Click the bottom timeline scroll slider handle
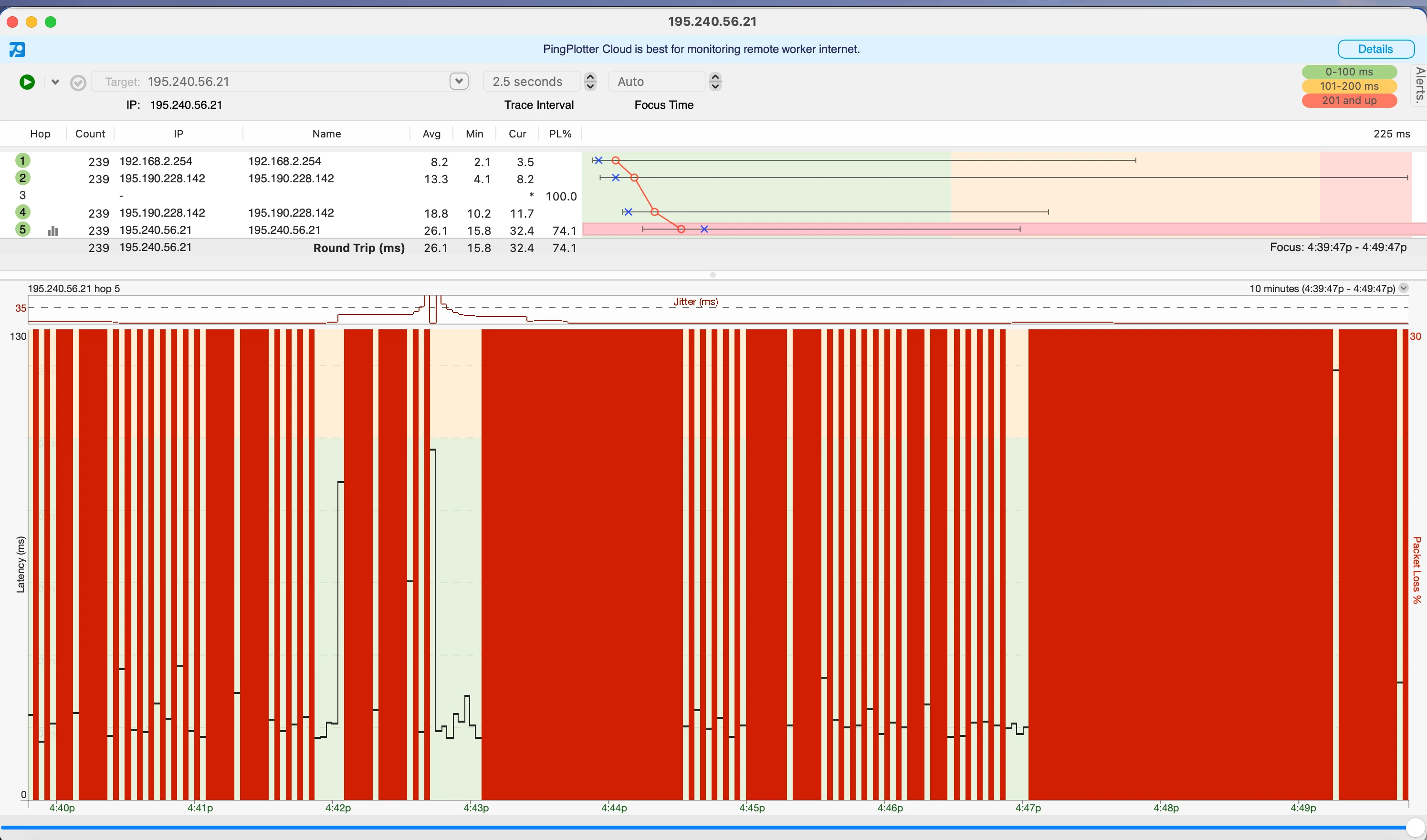Viewport: 1427px width, 840px height. (x=1415, y=828)
